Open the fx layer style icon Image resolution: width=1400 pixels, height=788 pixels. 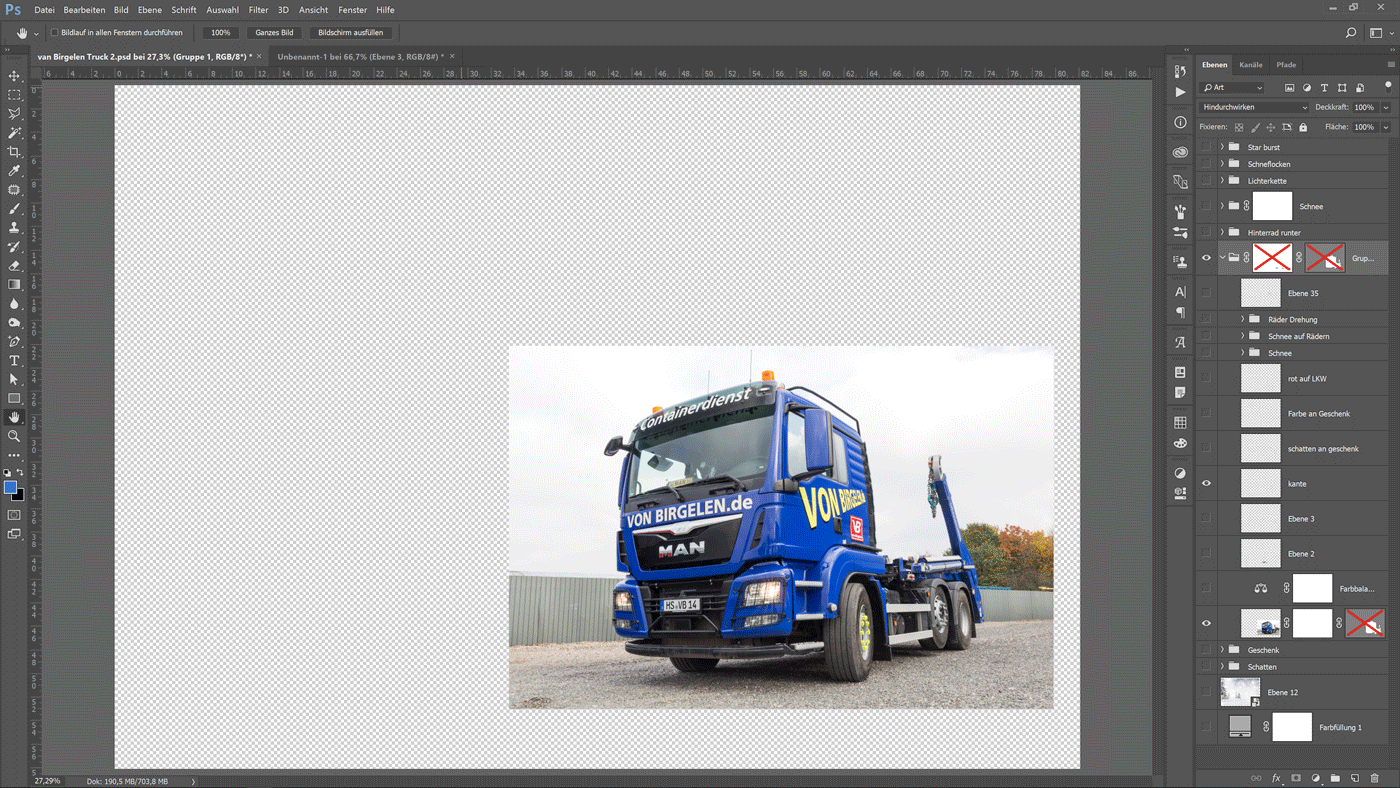(x=1276, y=778)
